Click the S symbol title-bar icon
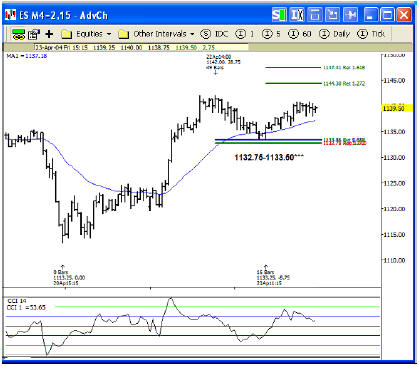Viewport: 419px width, 366px height. [x=279, y=15]
